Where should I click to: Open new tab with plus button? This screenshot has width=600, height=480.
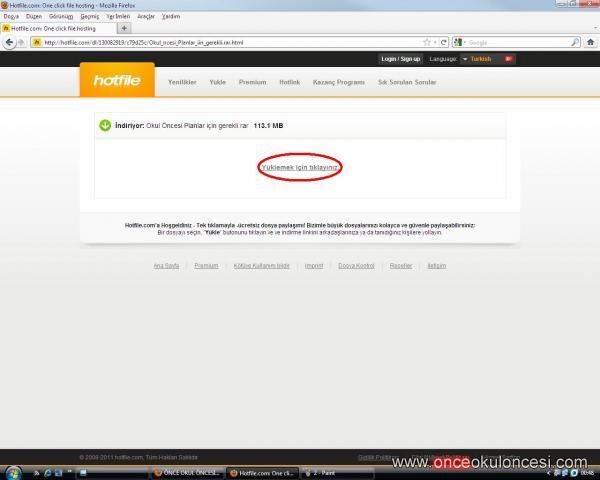(124, 28)
